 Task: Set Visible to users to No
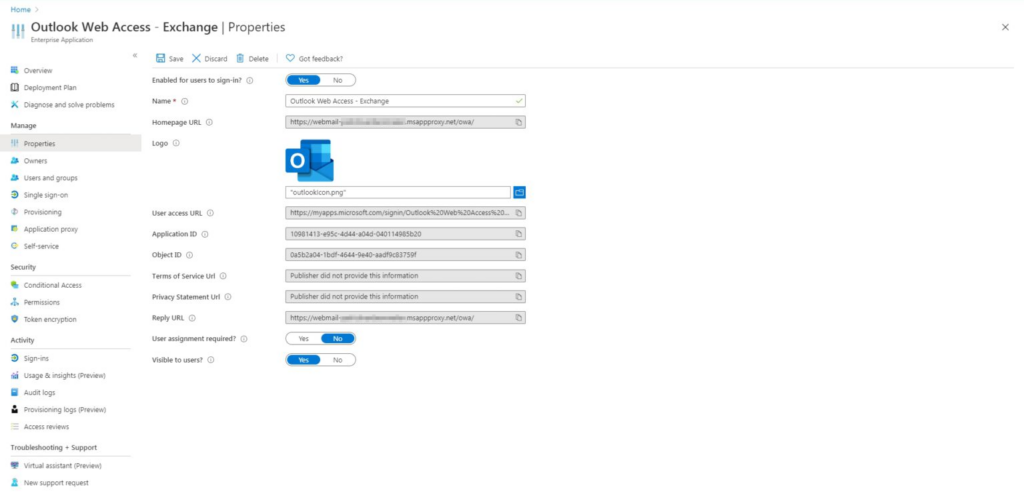[338, 360]
